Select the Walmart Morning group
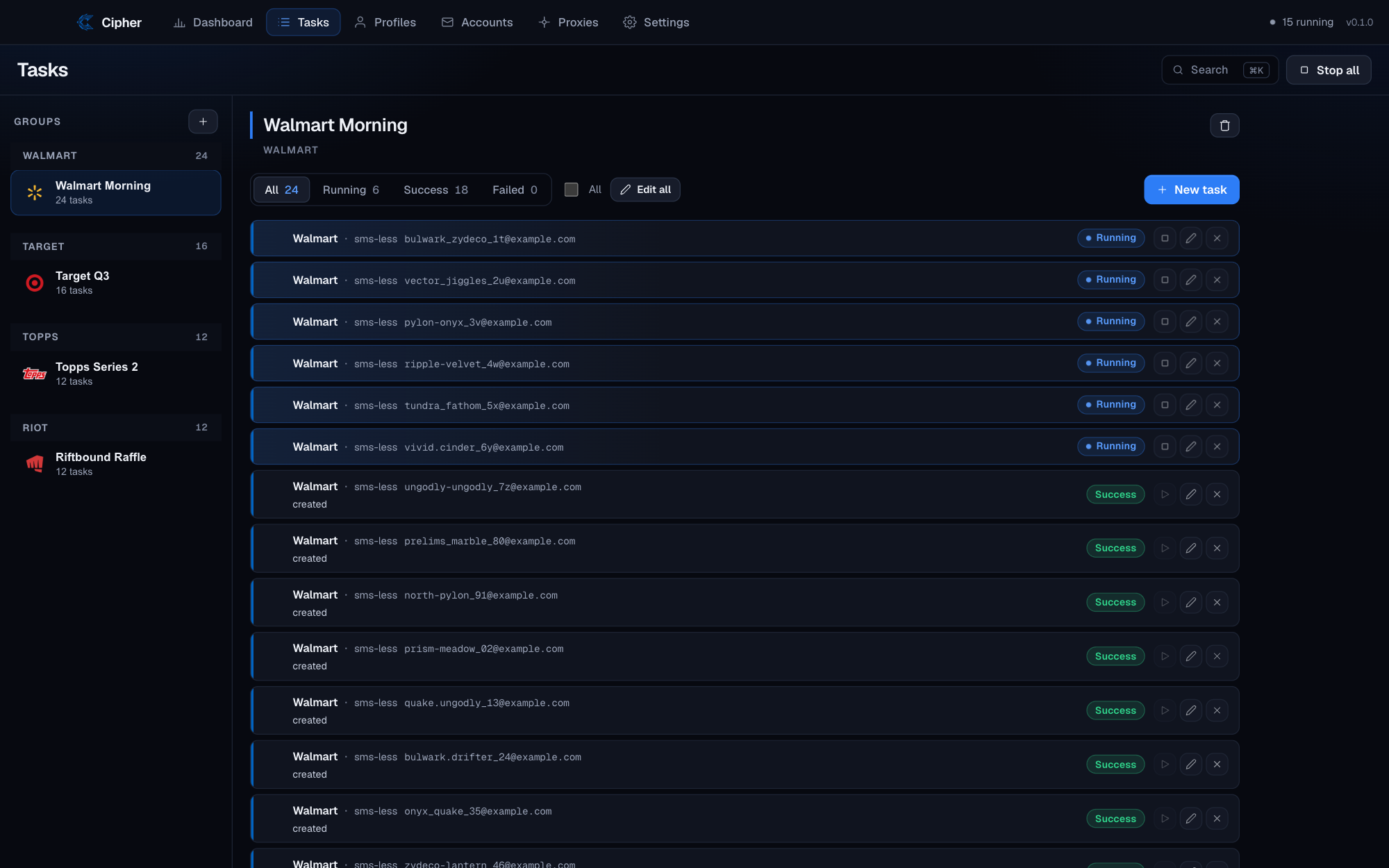Viewport: 1389px width, 868px height. pyautogui.click(x=116, y=192)
